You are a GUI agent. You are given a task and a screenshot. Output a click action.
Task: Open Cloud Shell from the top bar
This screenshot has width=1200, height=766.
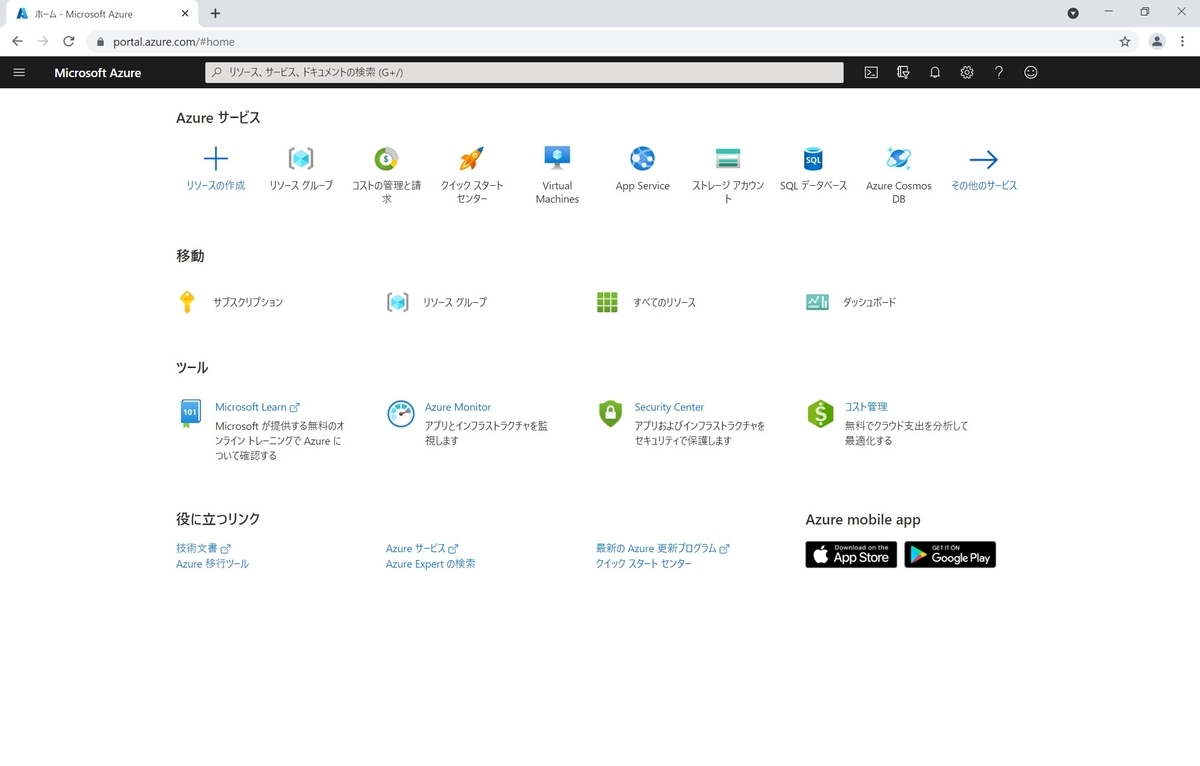pos(871,72)
